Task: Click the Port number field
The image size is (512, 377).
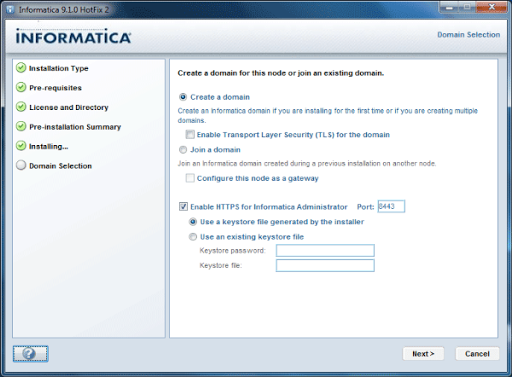Action: pyautogui.click(x=391, y=206)
